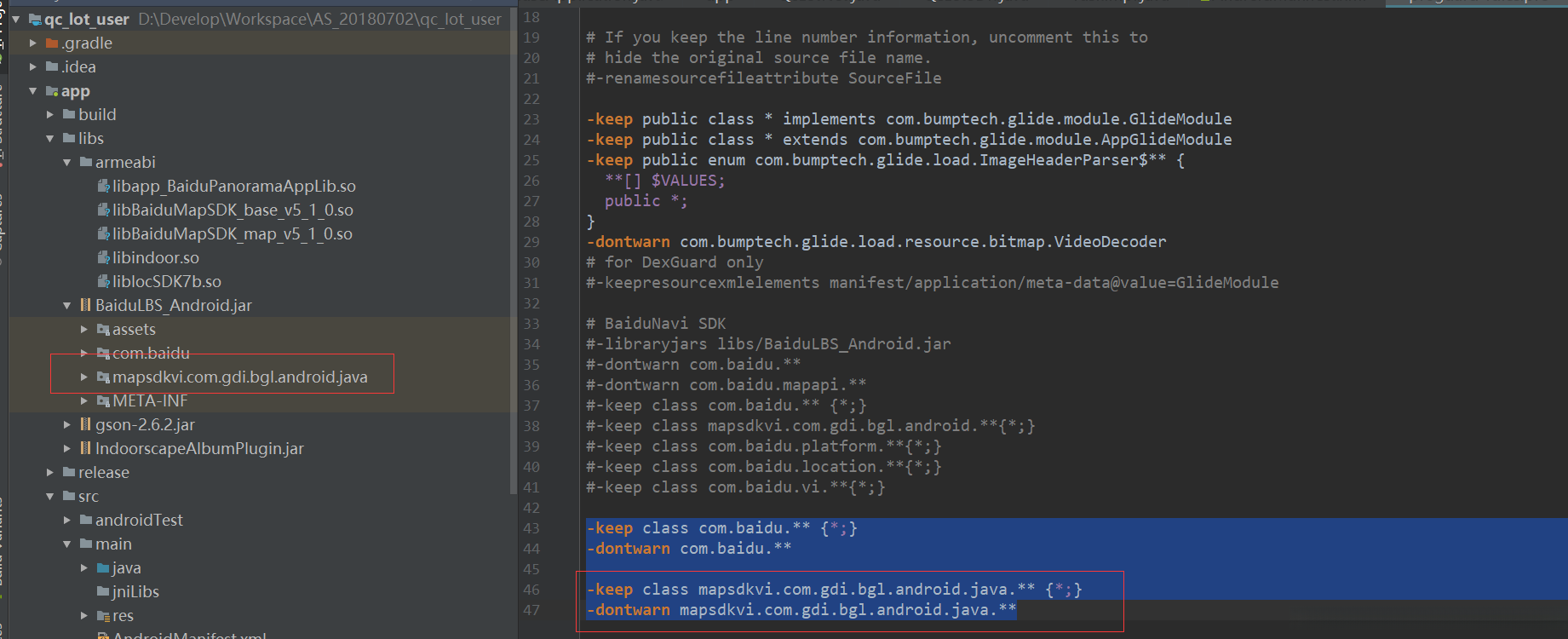This screenshot has height=639, width=1568.
Task: Click line number 33 in the editor gutter
Action: [x=531, y=324]
